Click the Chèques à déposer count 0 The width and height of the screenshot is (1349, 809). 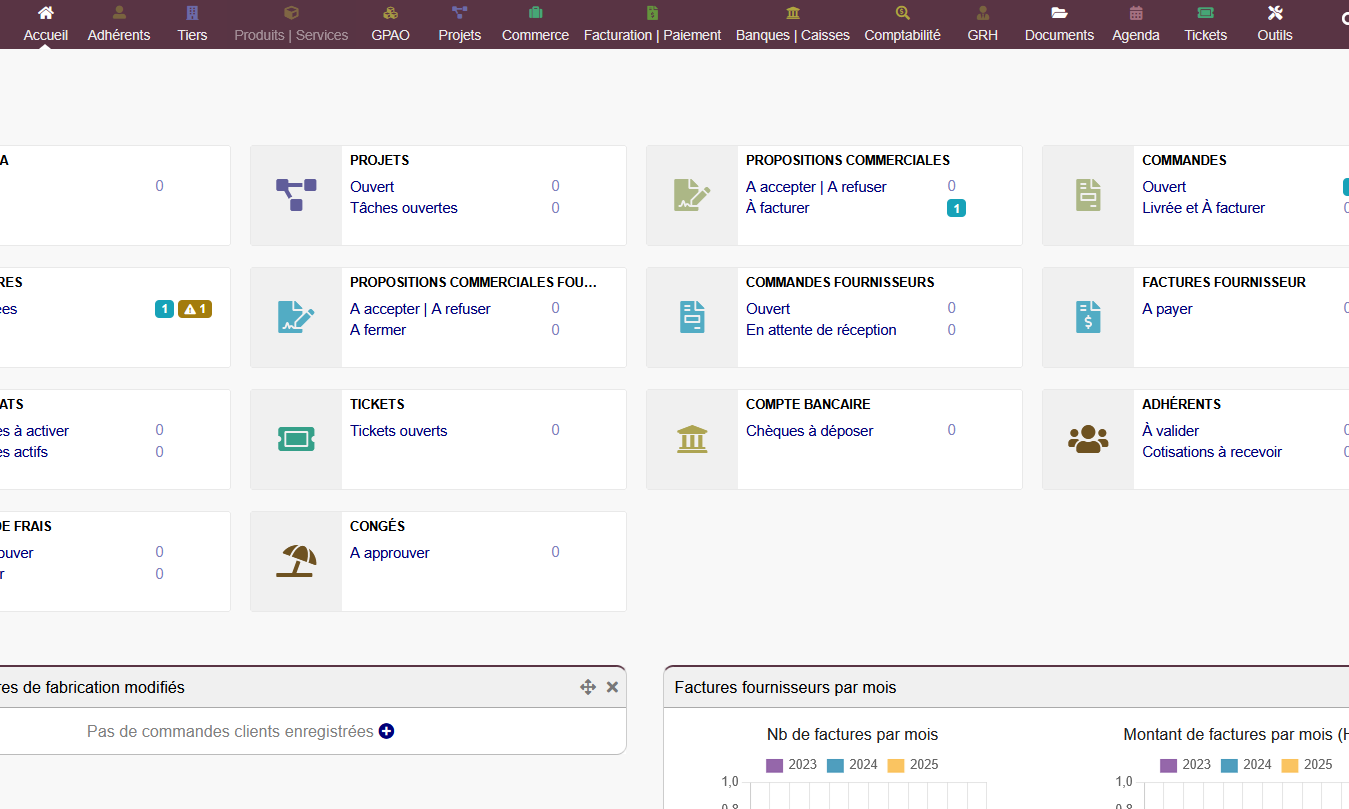click(951, 430)
